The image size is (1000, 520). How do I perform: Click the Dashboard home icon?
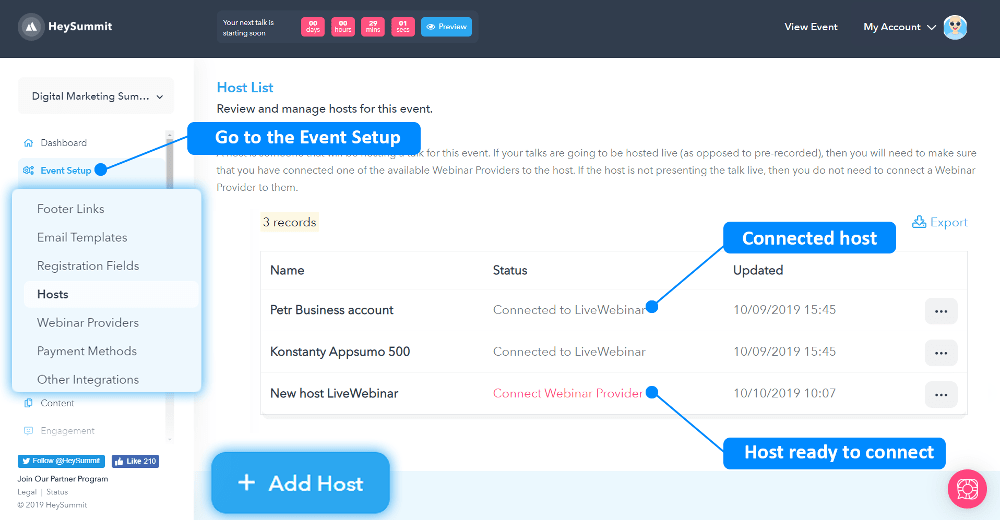(x=28, y=143)
